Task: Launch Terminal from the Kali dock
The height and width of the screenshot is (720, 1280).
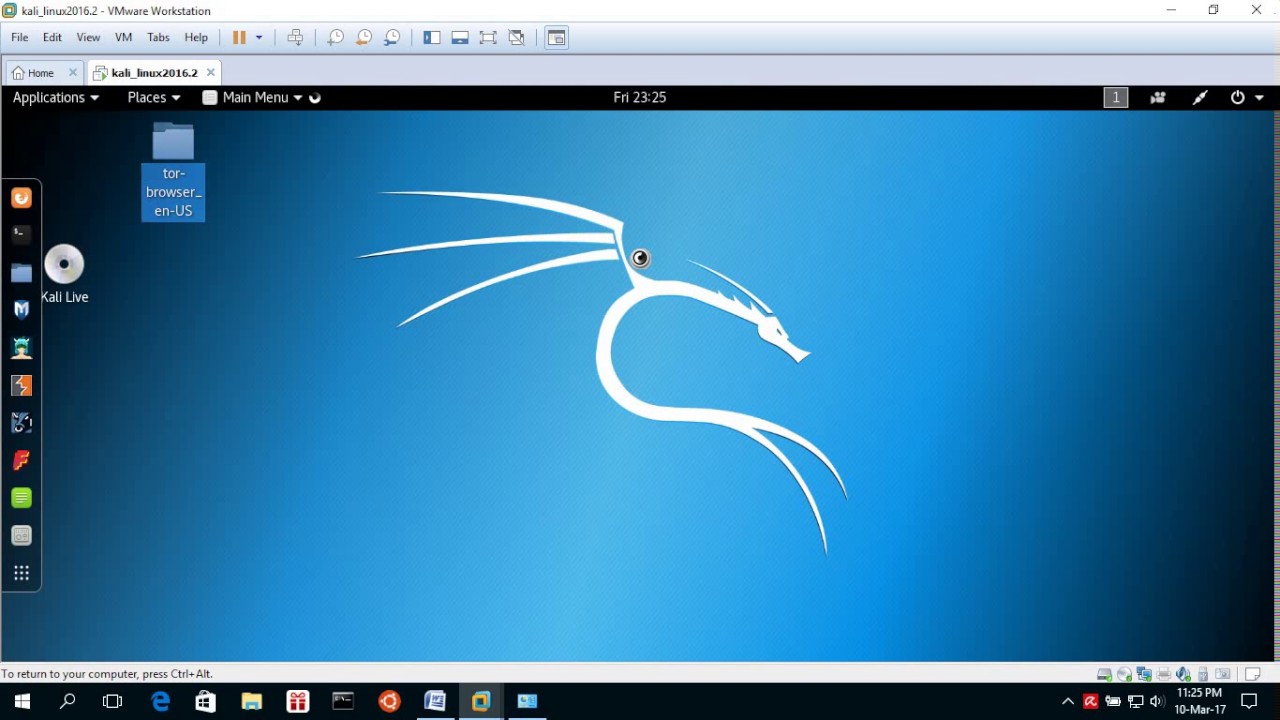Action: point(21,234)
